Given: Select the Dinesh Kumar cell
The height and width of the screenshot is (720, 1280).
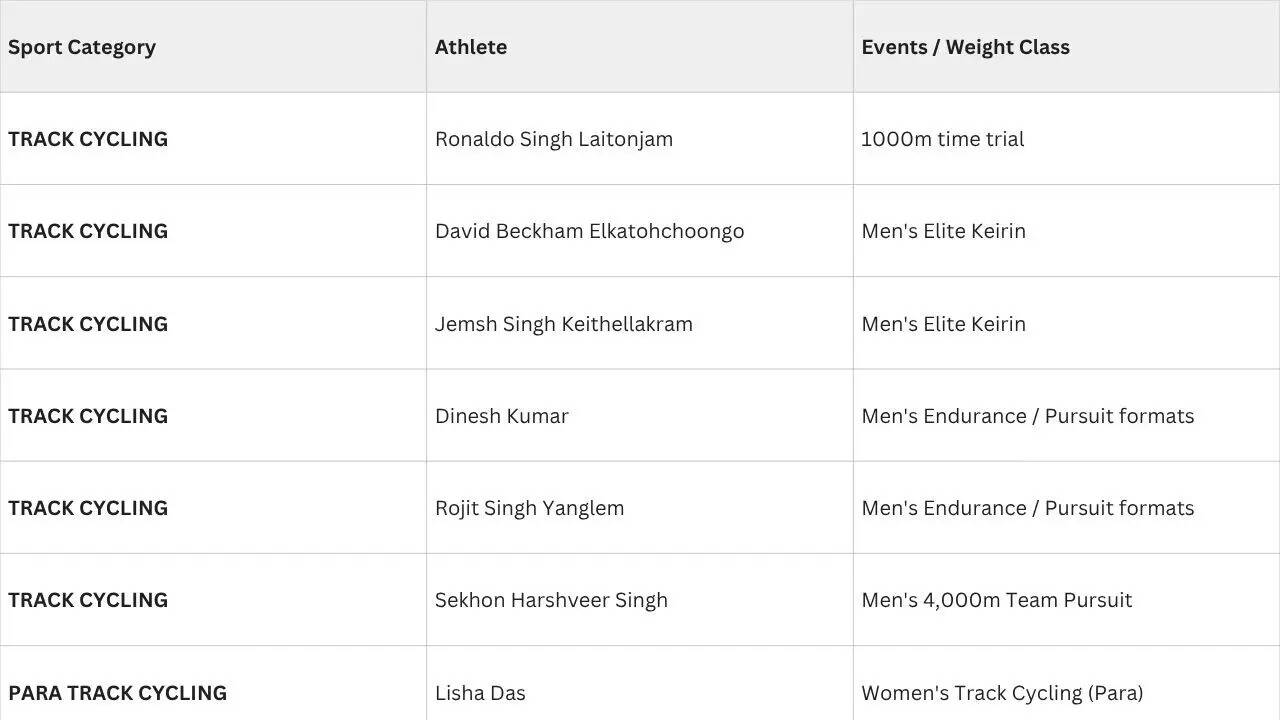Looking at the screenshot, I should tap(640, 416).
